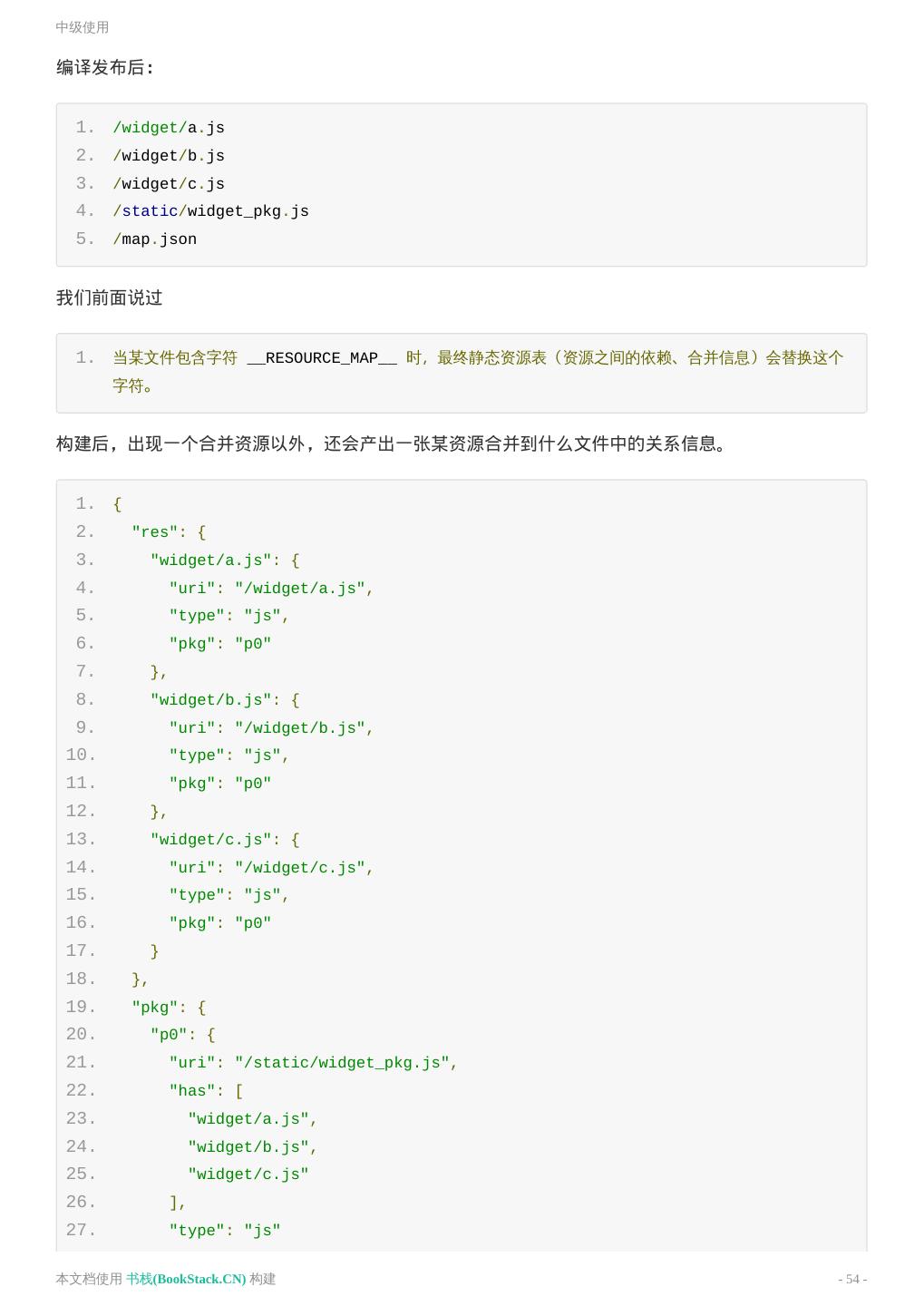Click line number 13 of the JSON block
Viewport: 924px width, 1306px height.
[81, 840]
